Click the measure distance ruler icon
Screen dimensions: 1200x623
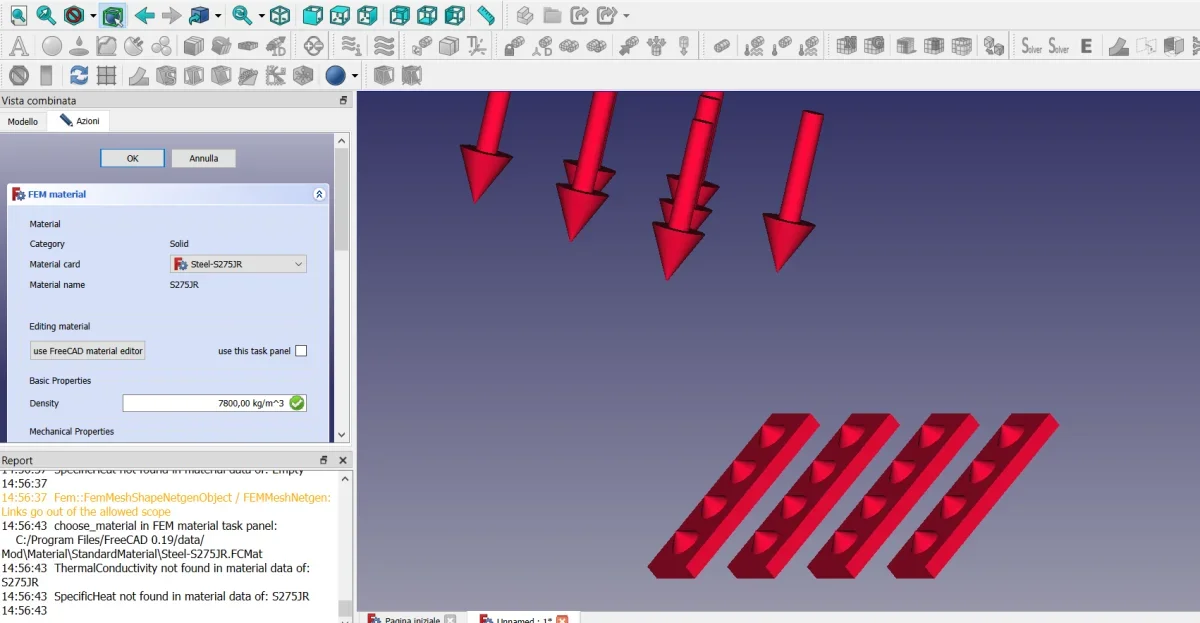point(486,15)
